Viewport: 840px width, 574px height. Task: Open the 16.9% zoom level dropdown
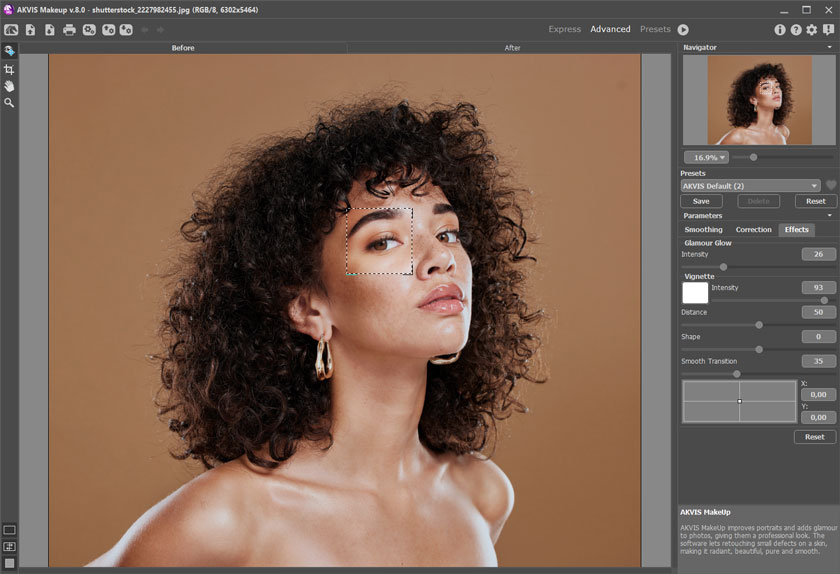(706, 158)
